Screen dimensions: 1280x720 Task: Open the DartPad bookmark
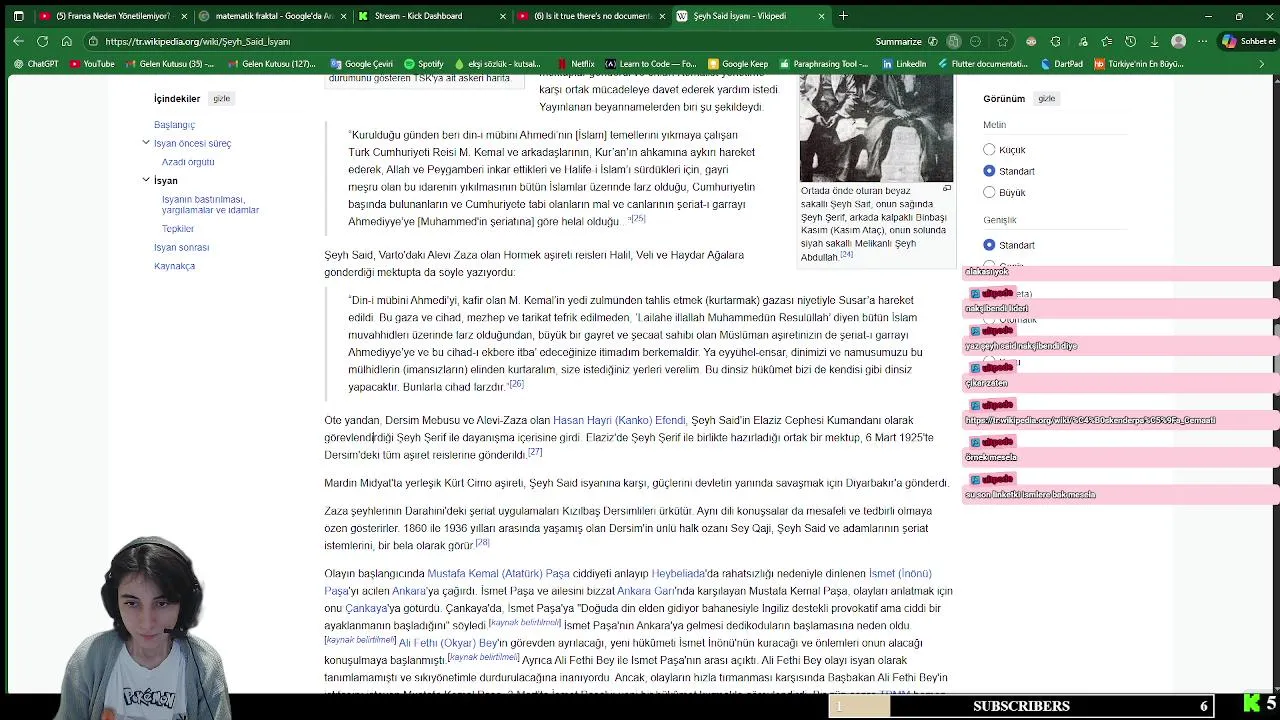pos(1061,64)
